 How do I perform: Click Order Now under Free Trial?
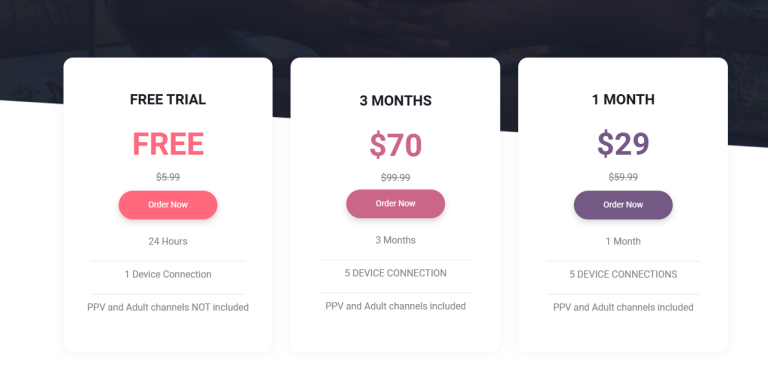click(x=168, y=205)
